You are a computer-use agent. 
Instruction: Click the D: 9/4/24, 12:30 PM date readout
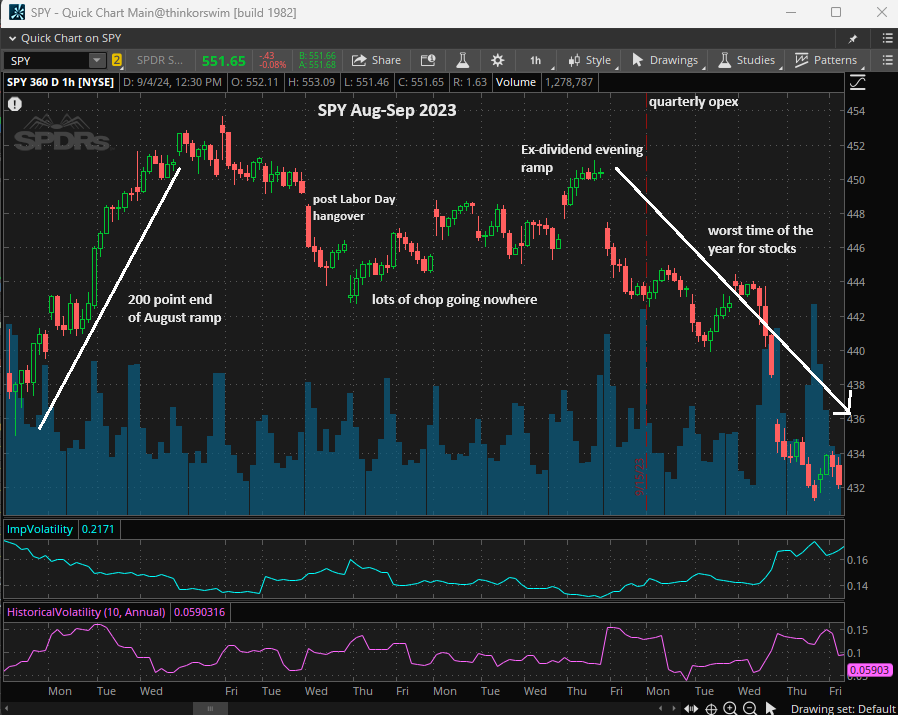click(x=172, y=82)
